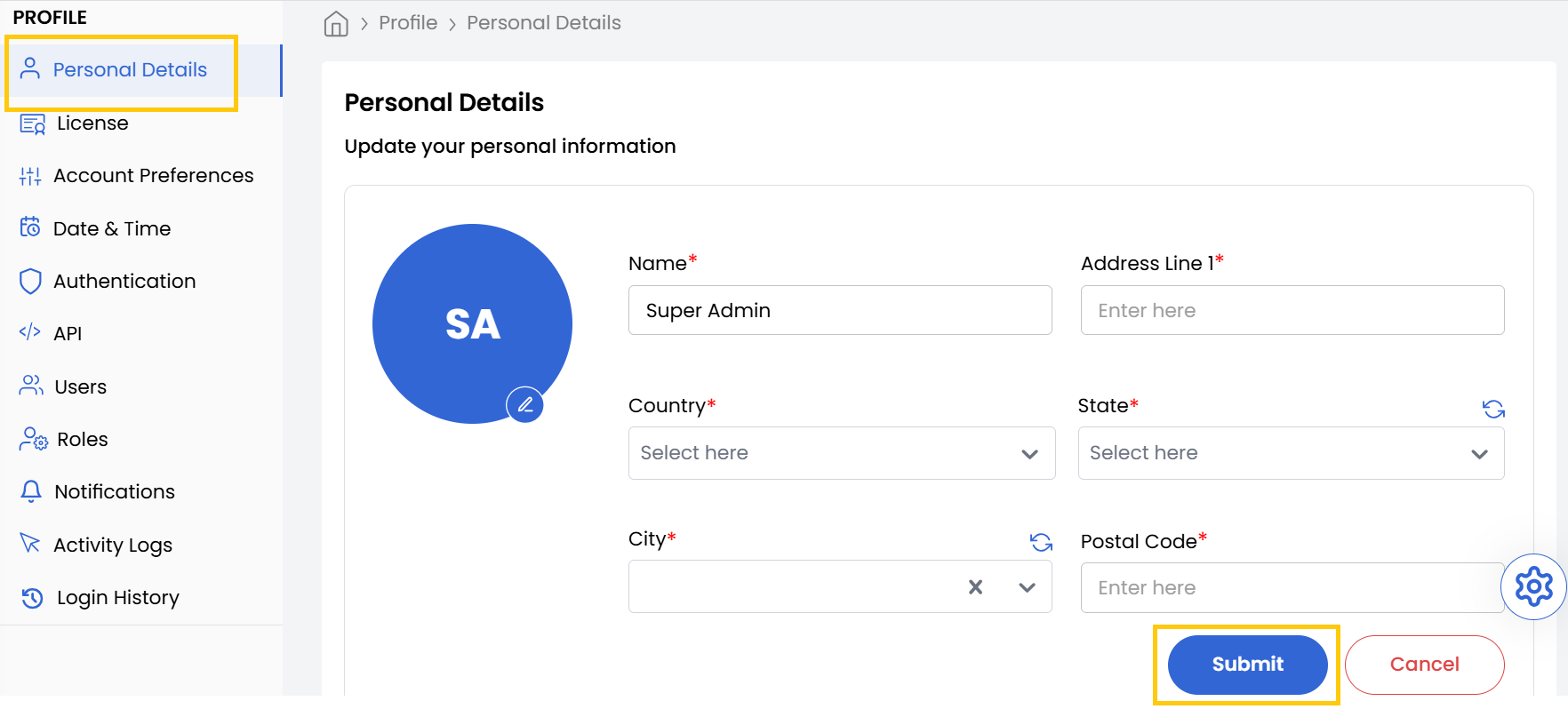Click the Activity Logs cursor icon
Image resolution: width=1568 pixels, height=709 pixels.
point(30,543)
